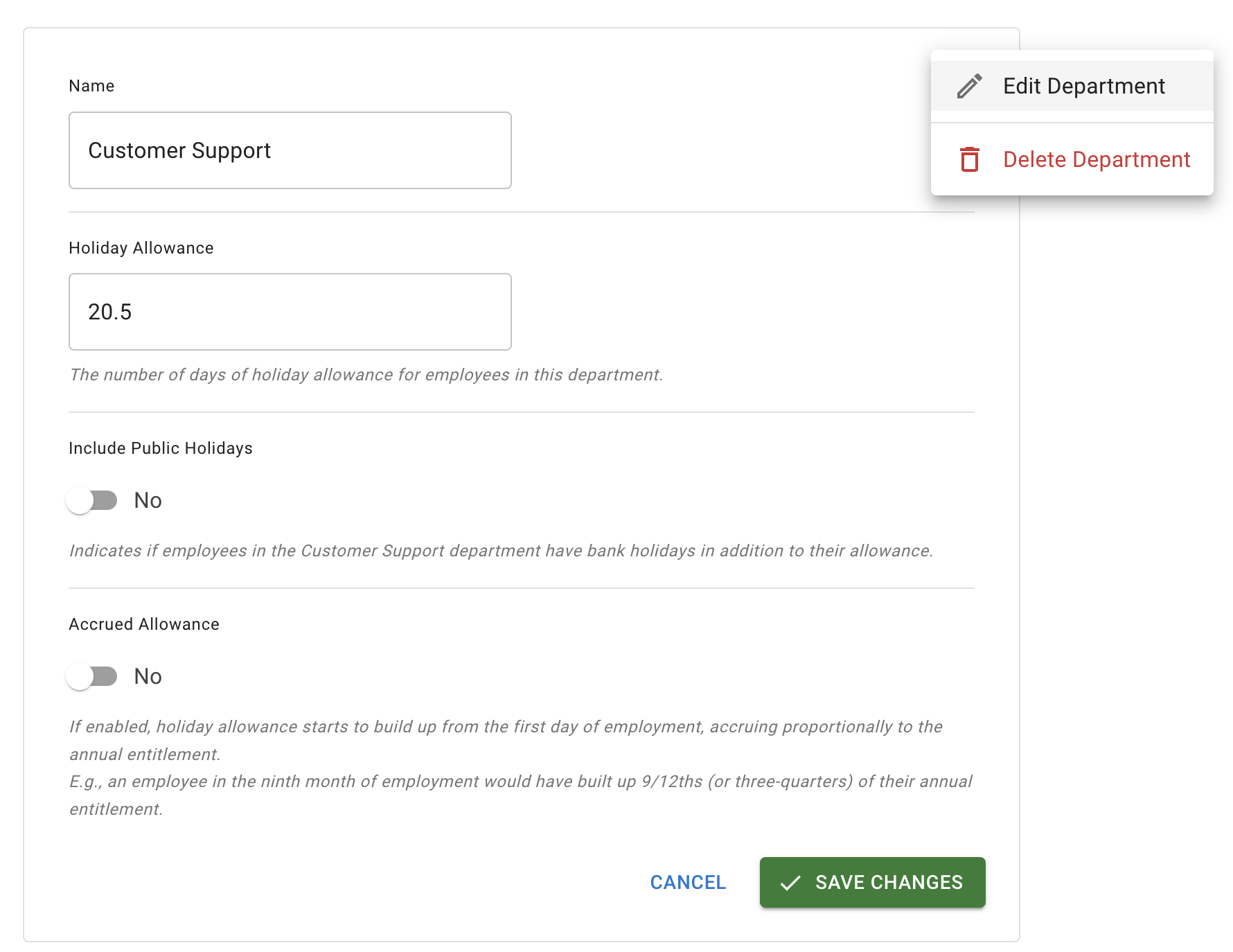Choose Delete Department from the menu
Viewport: 1233px width, 952px height.
(1096, 159)
